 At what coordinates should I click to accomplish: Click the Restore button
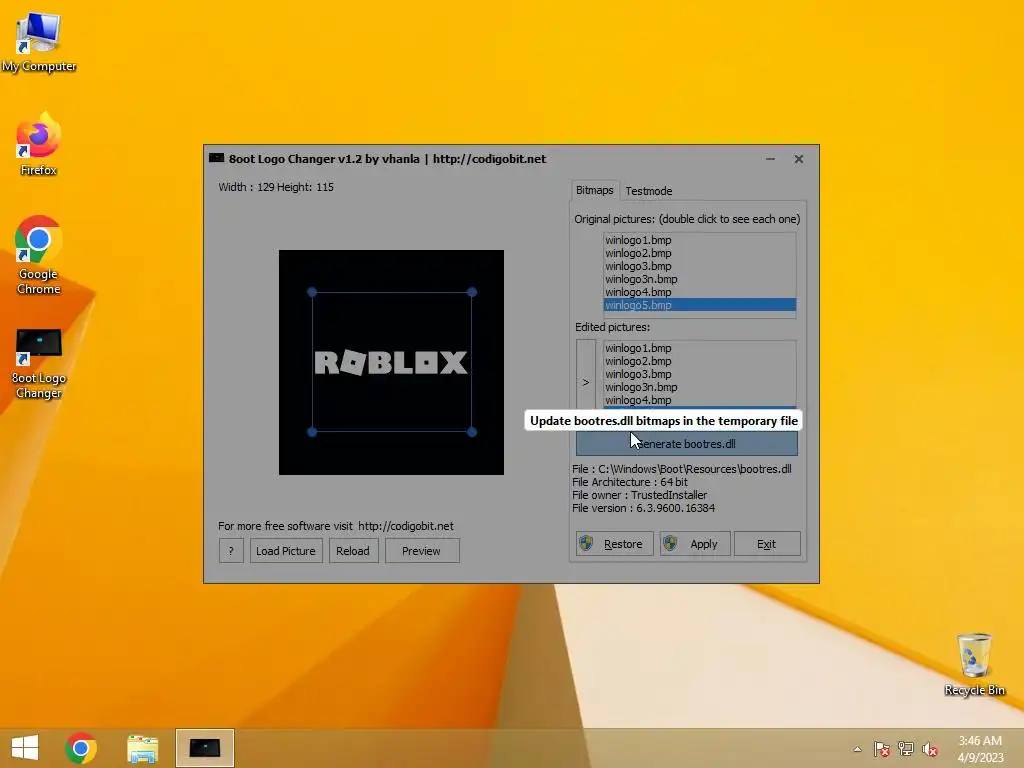pos(615,543)
